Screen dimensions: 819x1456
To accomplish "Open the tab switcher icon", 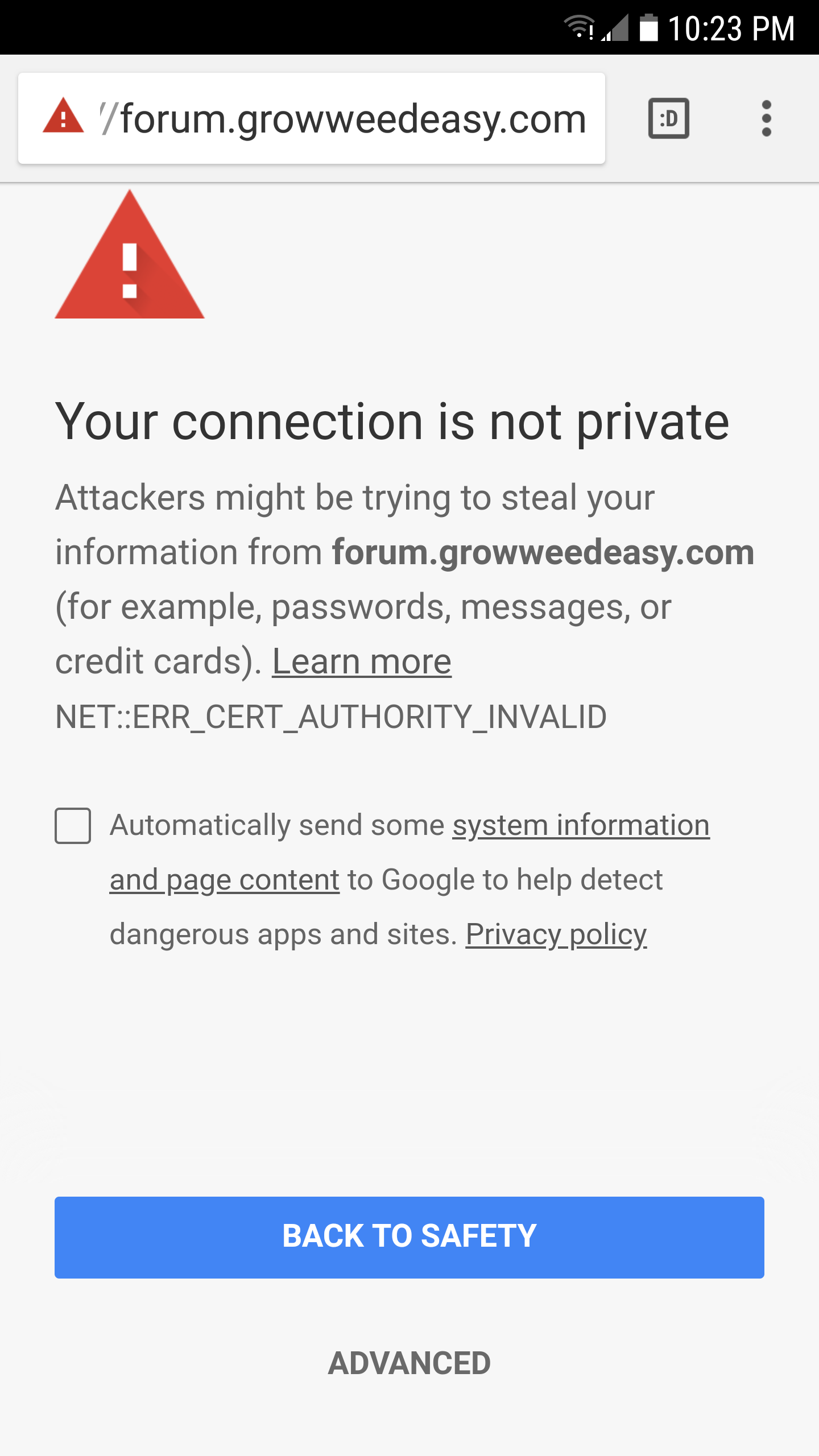I will 669,118.
